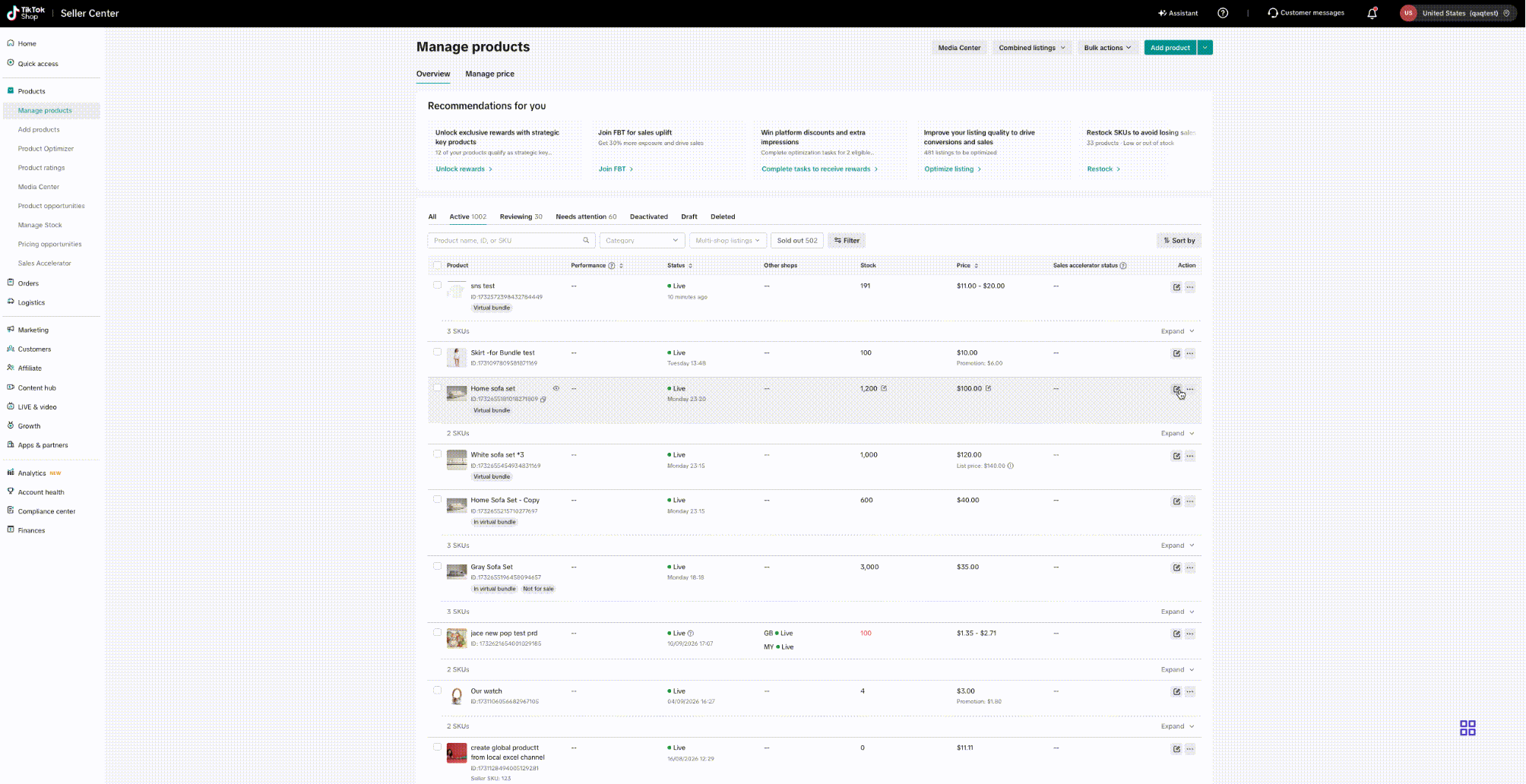Open the notifications bell

1372,13
